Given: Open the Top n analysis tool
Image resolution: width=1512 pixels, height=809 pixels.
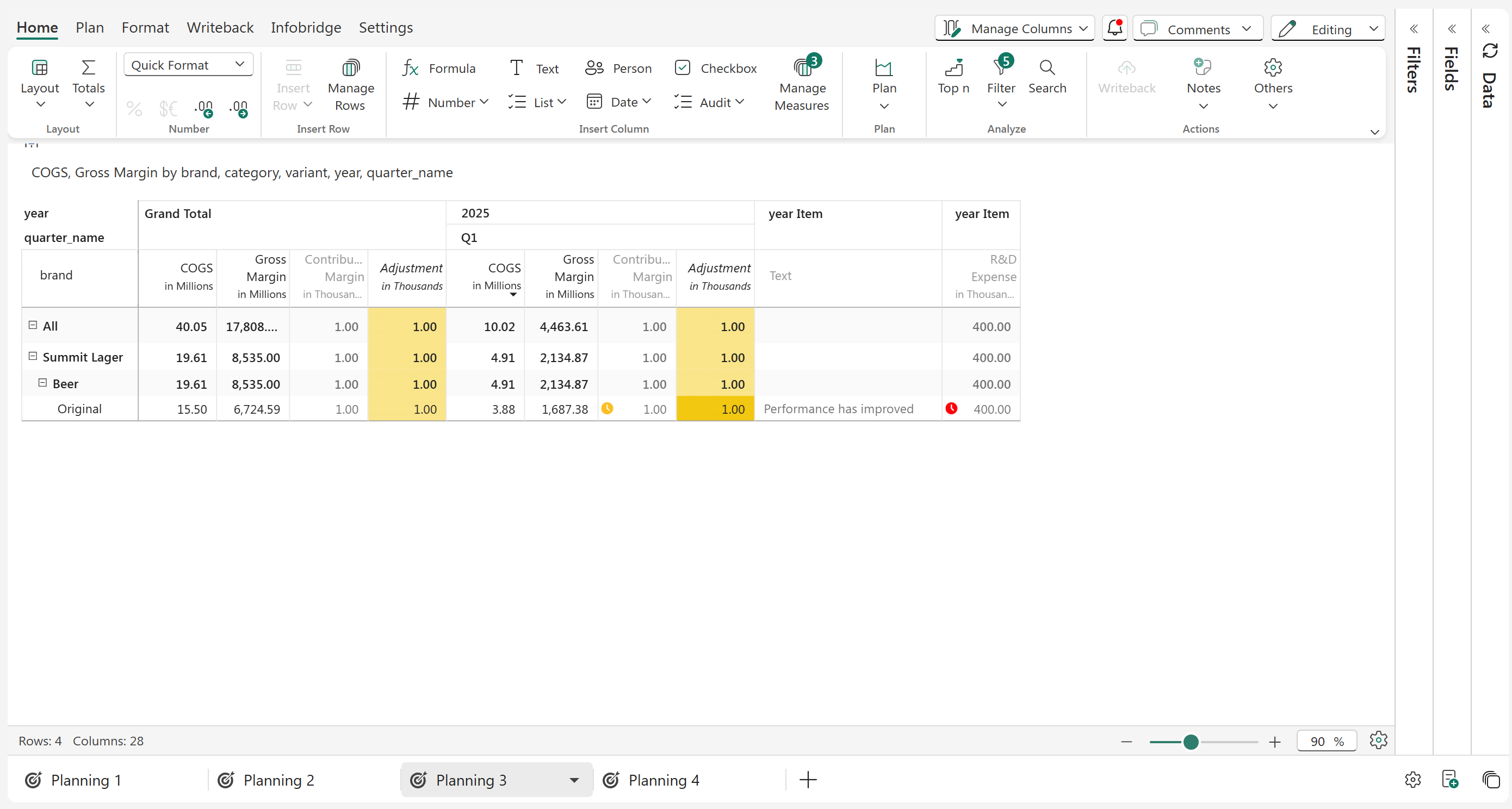Looking at the screenshot, I should tap(953, 69).
